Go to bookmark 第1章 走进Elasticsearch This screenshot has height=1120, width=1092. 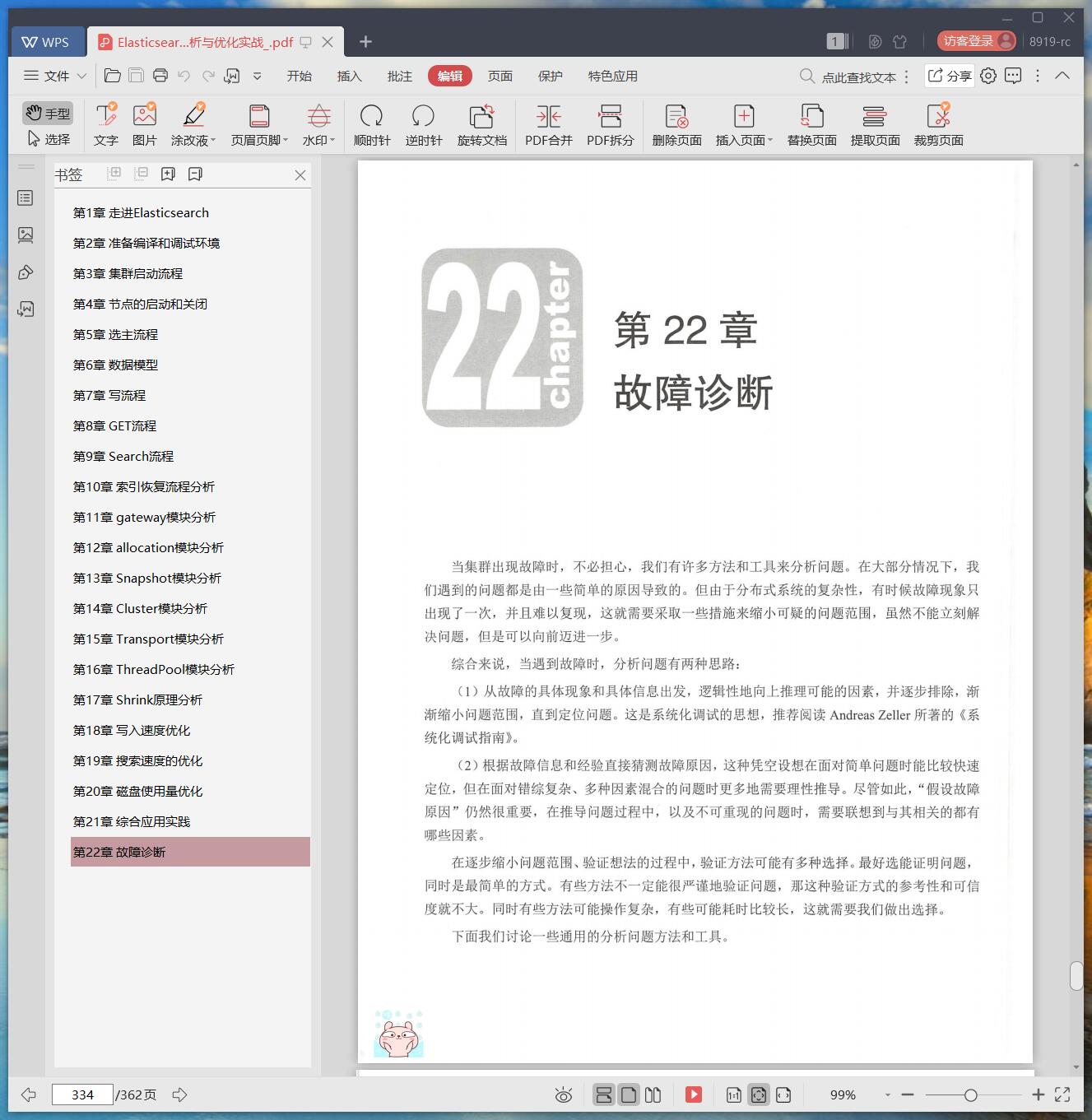[141, 212]
